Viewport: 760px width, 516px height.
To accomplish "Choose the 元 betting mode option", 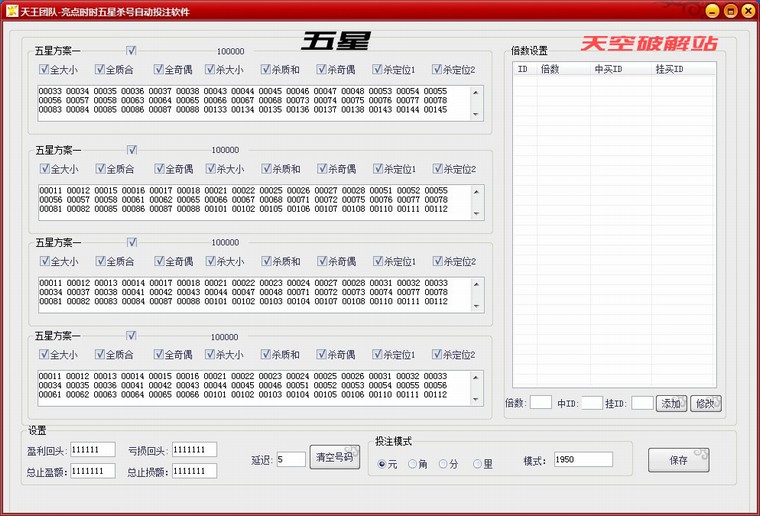I will click(381, 464).
